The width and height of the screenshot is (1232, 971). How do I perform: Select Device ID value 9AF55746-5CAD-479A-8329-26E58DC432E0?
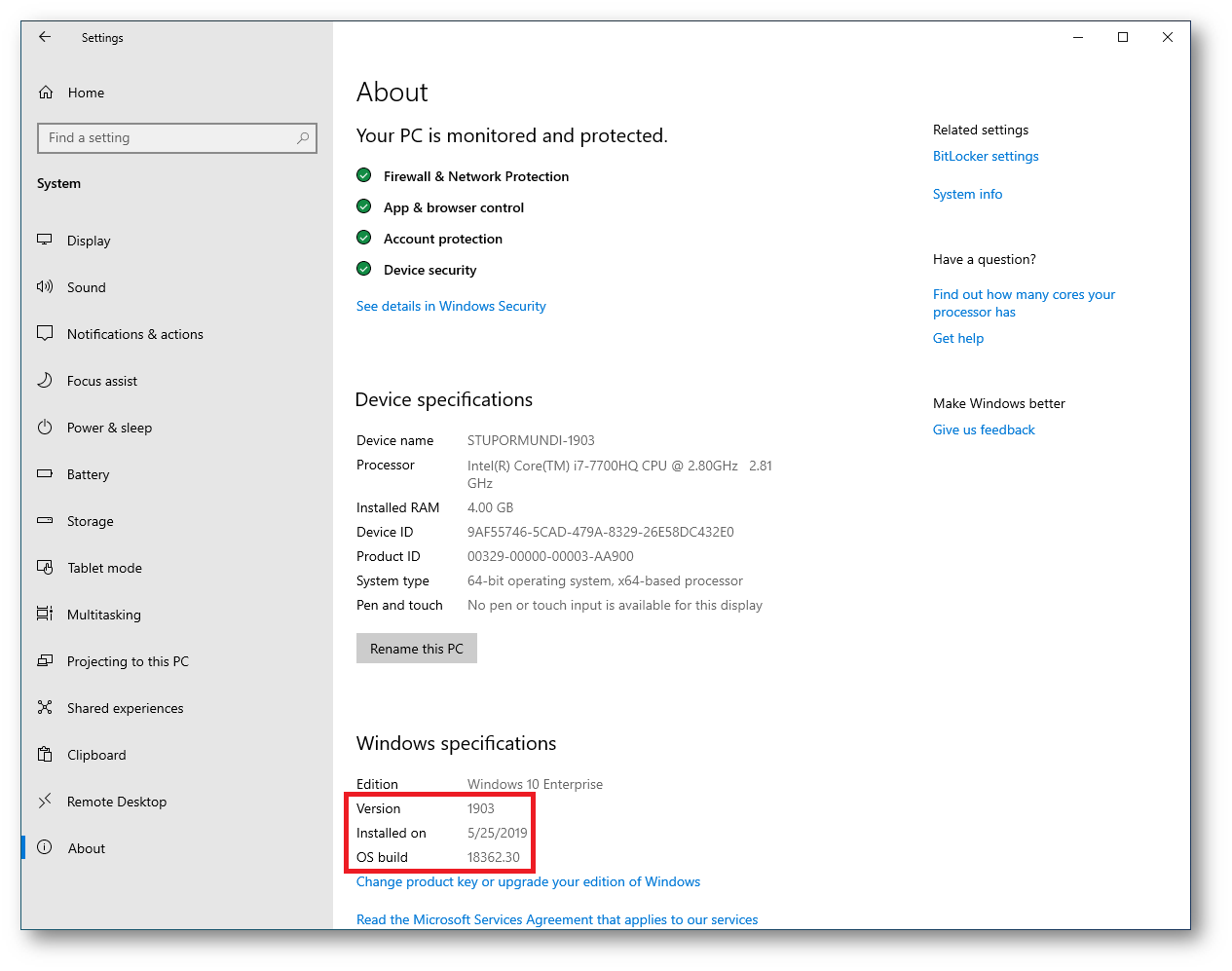601,532
